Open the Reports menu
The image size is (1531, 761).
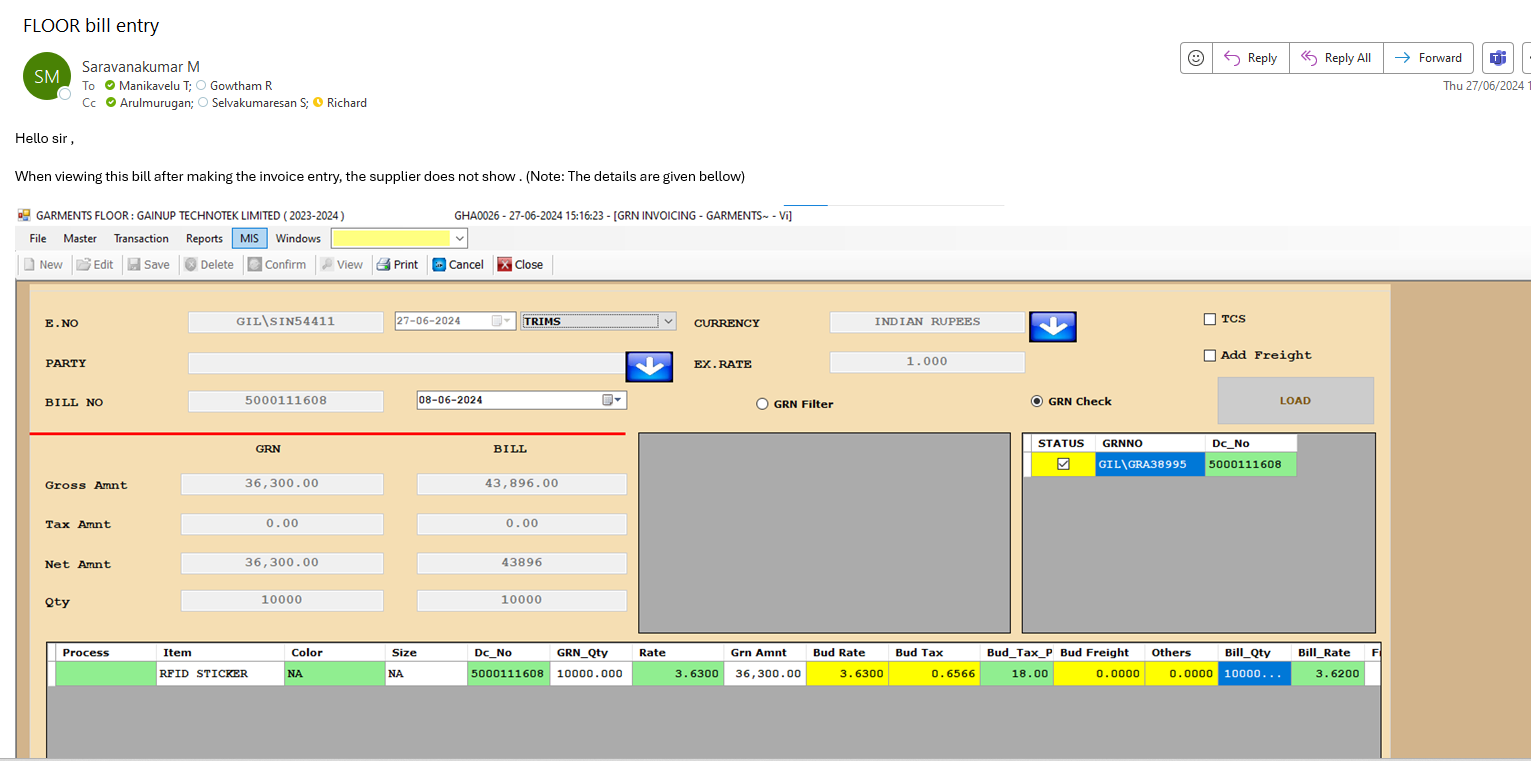tap(204, 238)
